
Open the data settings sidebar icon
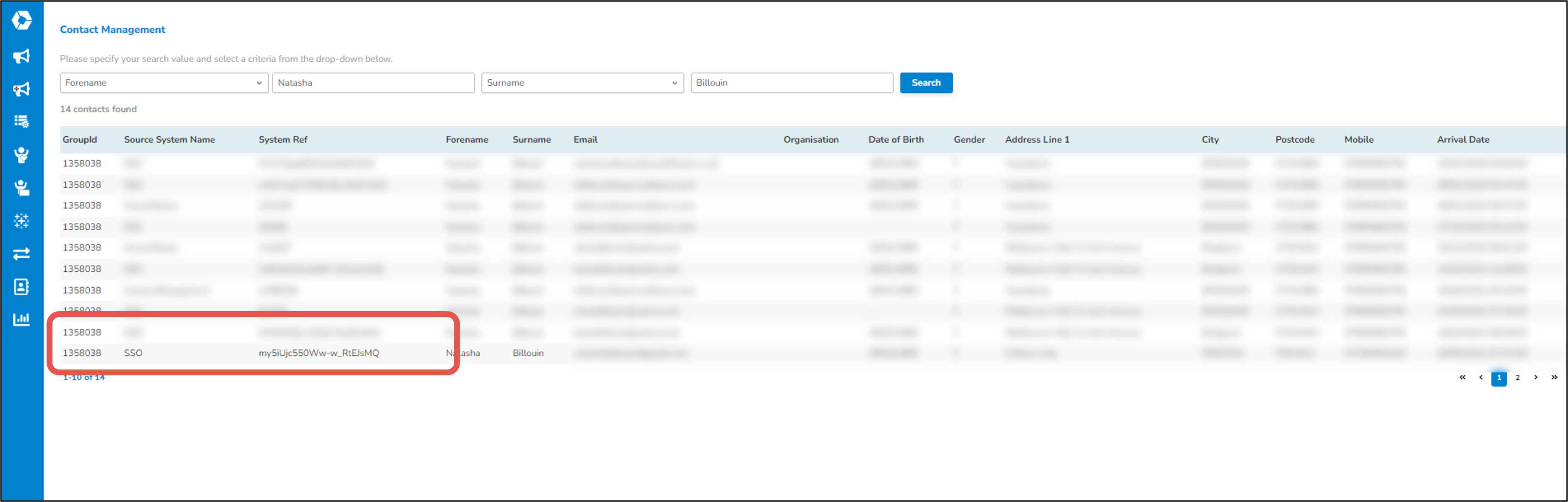[21, 121]
